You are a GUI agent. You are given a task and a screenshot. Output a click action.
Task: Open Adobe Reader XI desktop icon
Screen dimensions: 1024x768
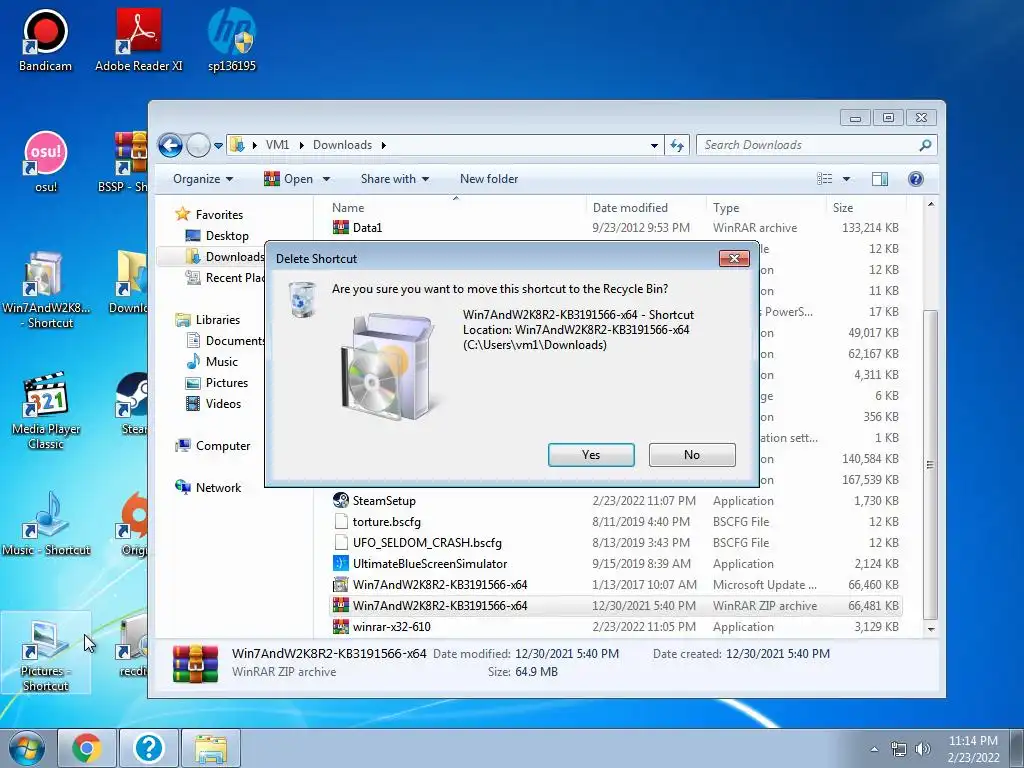(138, 40)
